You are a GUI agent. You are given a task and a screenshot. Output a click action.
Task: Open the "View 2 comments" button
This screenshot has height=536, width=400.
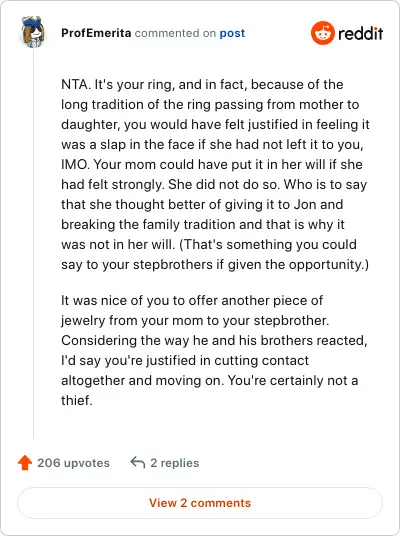pyautogui.click(x=200, y=503)
